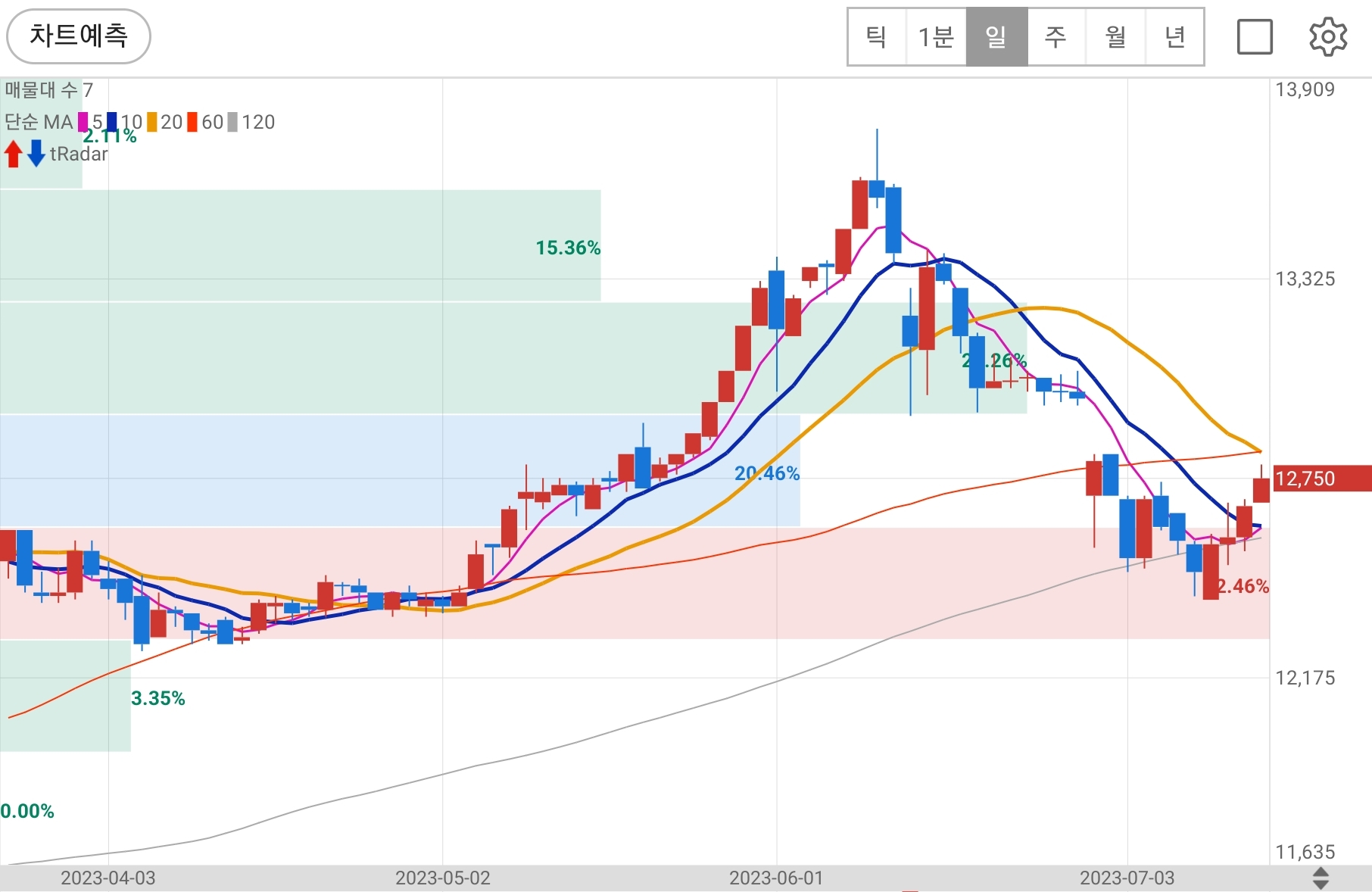Click the 13,909 price axis label
The image size is (1372, 892).
(x=1305, y=89)
